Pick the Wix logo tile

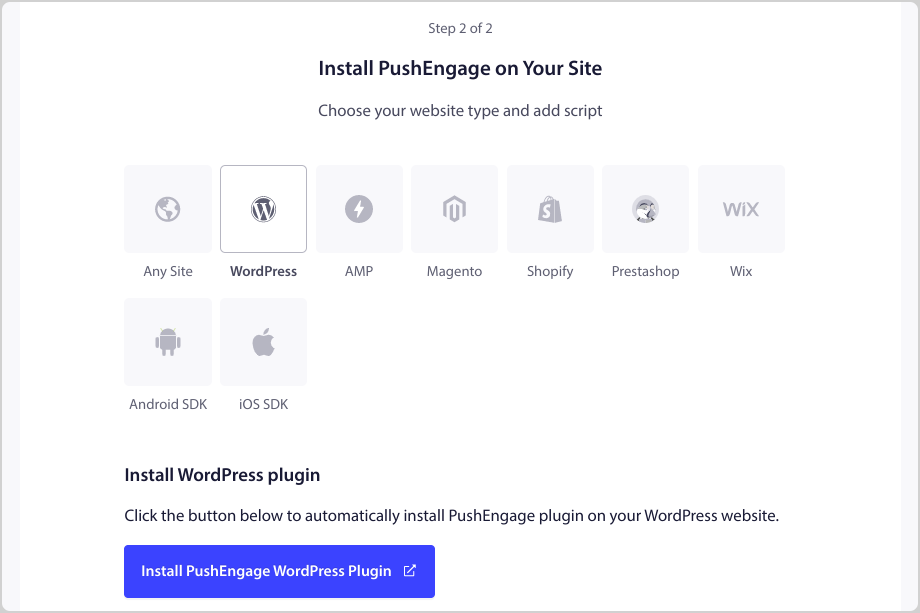[x=741, y=209]
